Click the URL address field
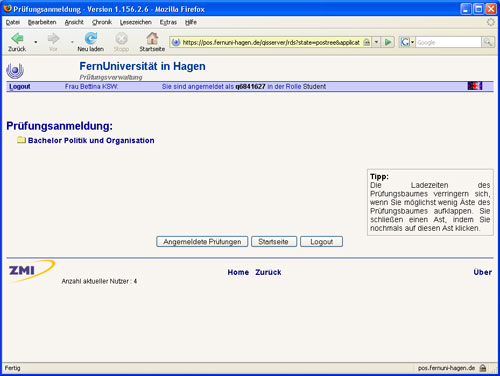 (271, 42)
